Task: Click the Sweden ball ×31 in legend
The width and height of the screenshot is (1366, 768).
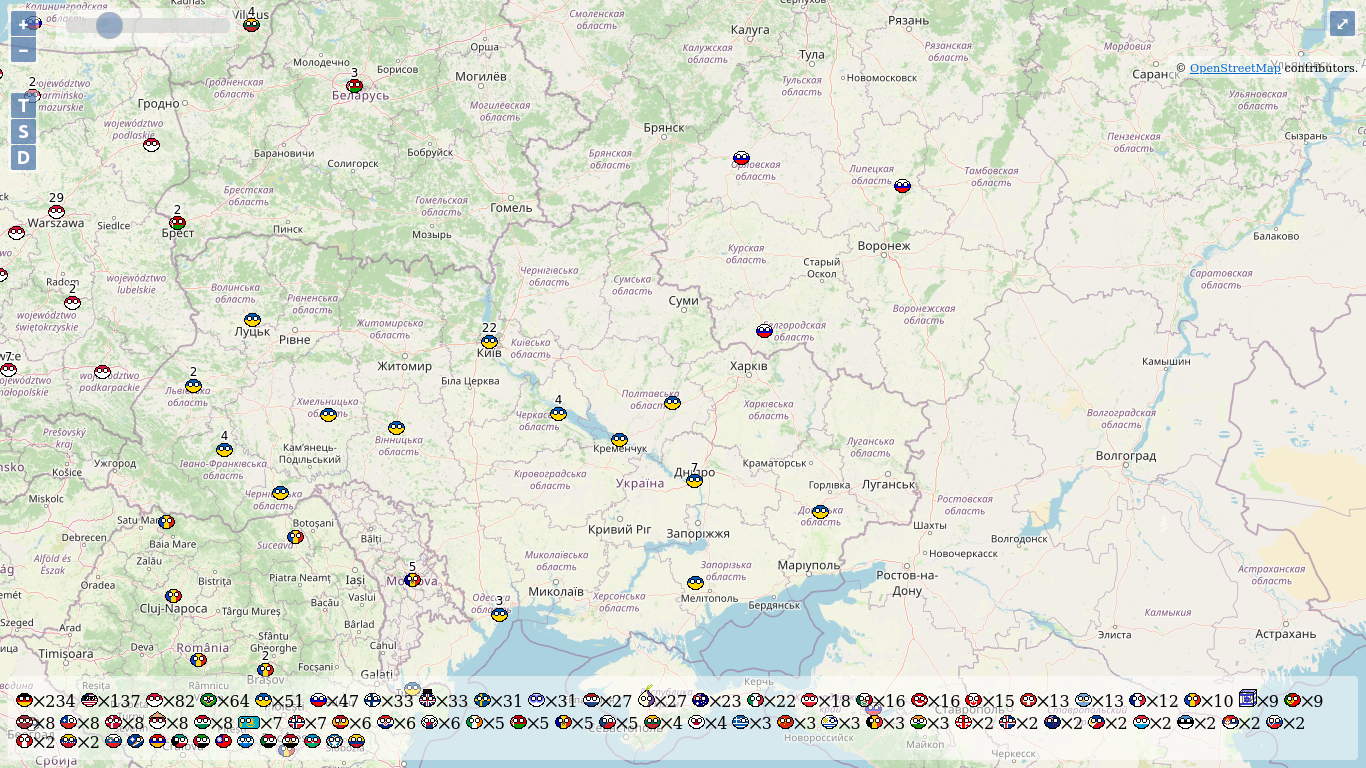Action: [482, 701]
